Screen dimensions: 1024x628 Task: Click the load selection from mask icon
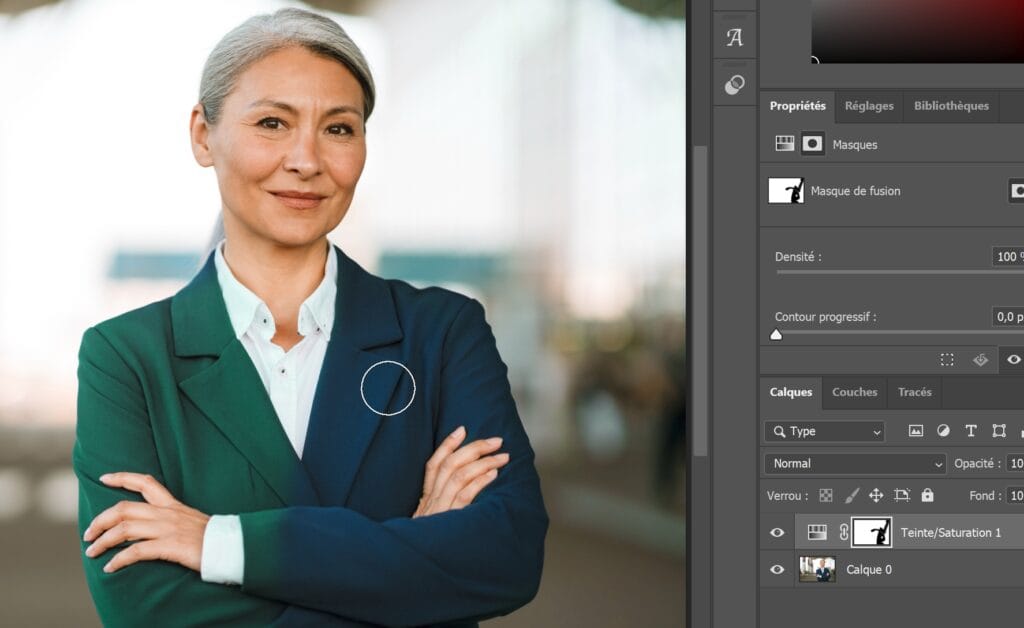(x=947, y=360)
